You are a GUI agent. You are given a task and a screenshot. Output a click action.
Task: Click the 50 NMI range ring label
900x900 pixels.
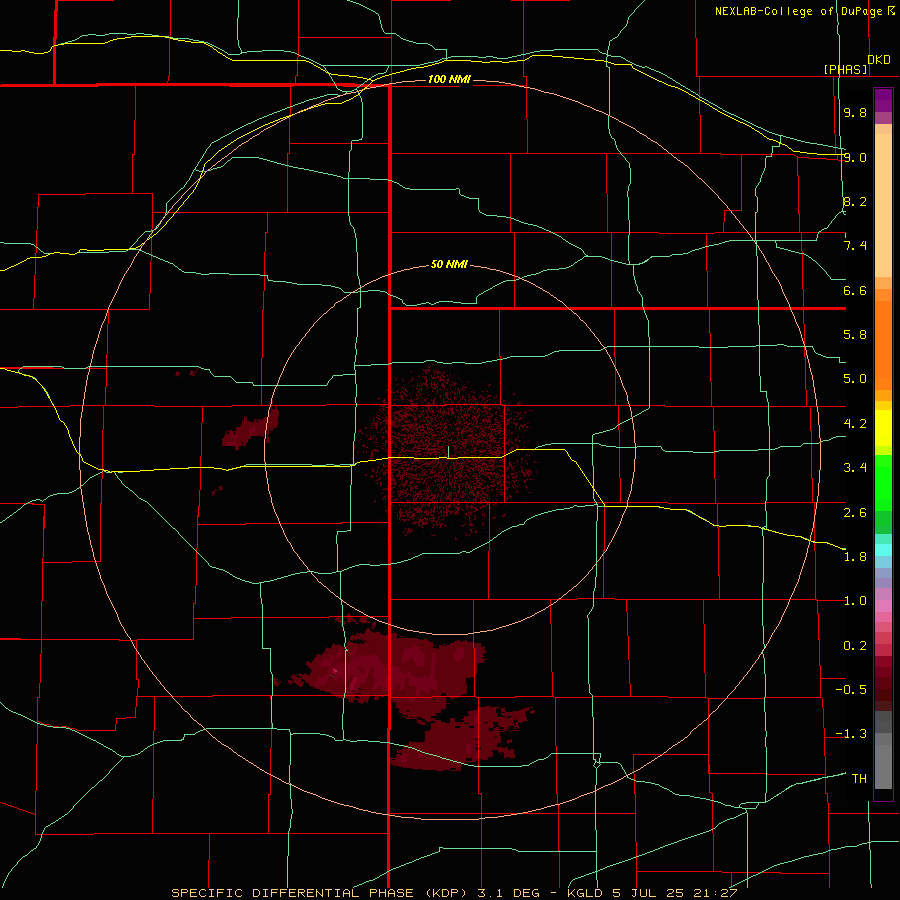449,264
